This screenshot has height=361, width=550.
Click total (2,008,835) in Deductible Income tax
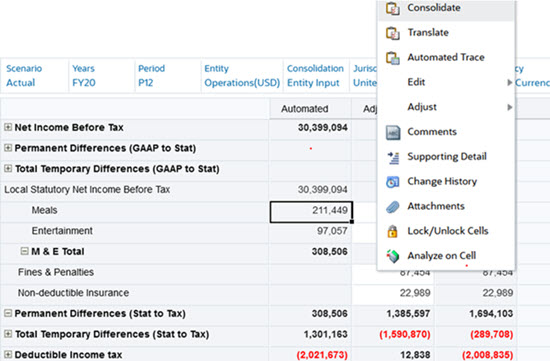(x=475, y=355)
